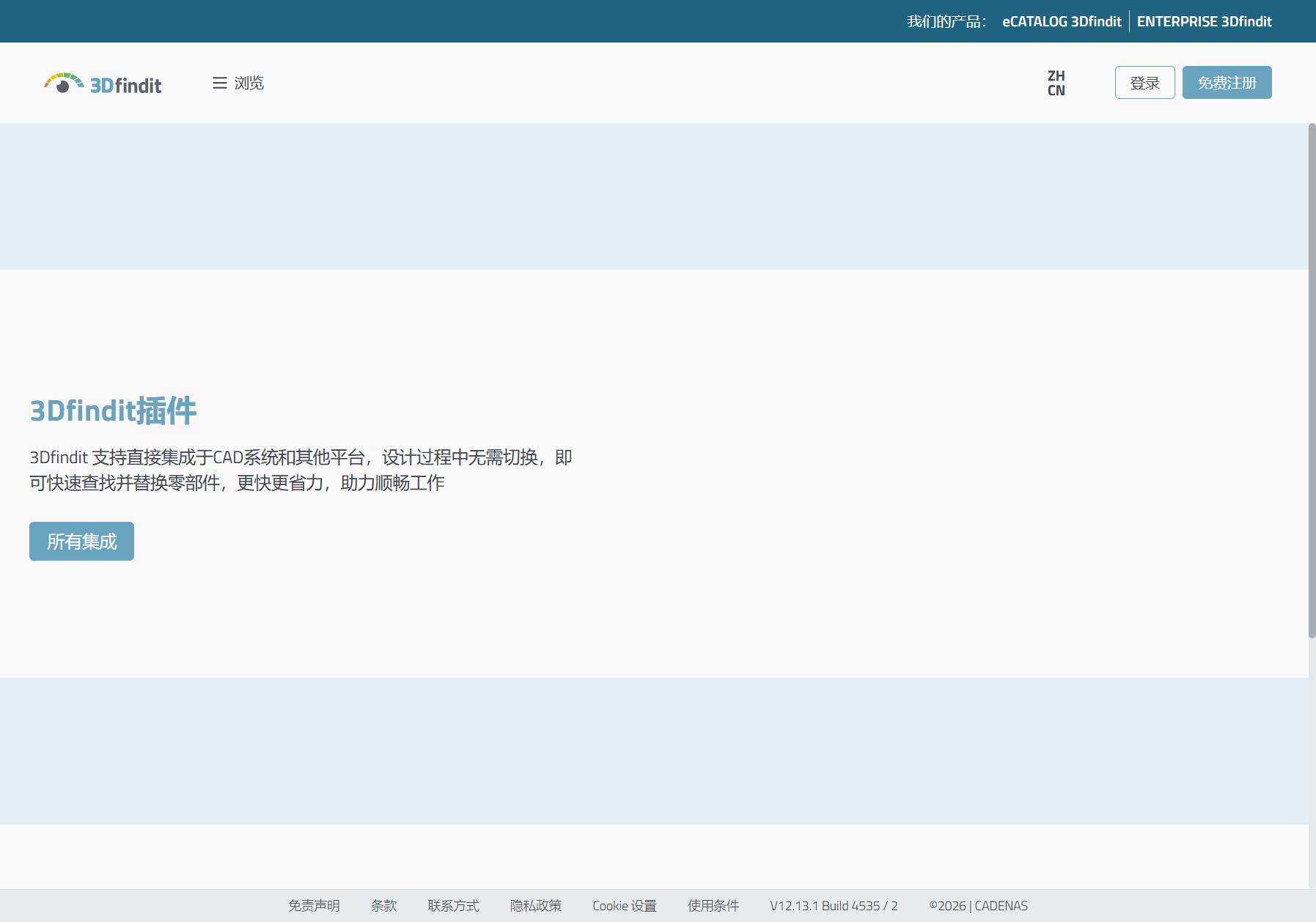Click the ©2026 | CADENAS copyright text
Viewport: 1316px width, 922px height.
(x=978, y=906)
